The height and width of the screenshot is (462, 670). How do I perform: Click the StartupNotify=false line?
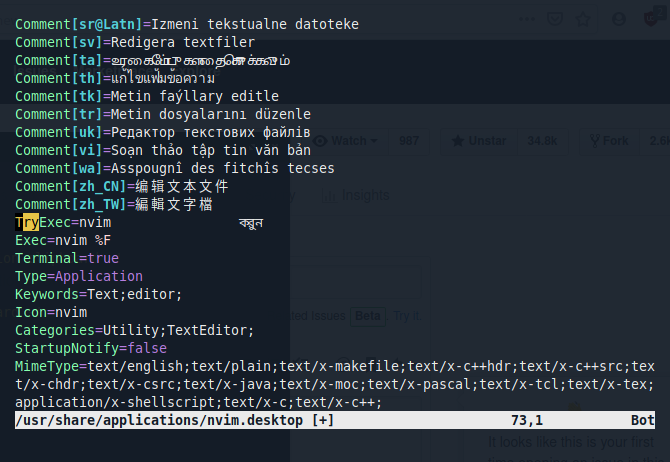click(x=91, y=348)
